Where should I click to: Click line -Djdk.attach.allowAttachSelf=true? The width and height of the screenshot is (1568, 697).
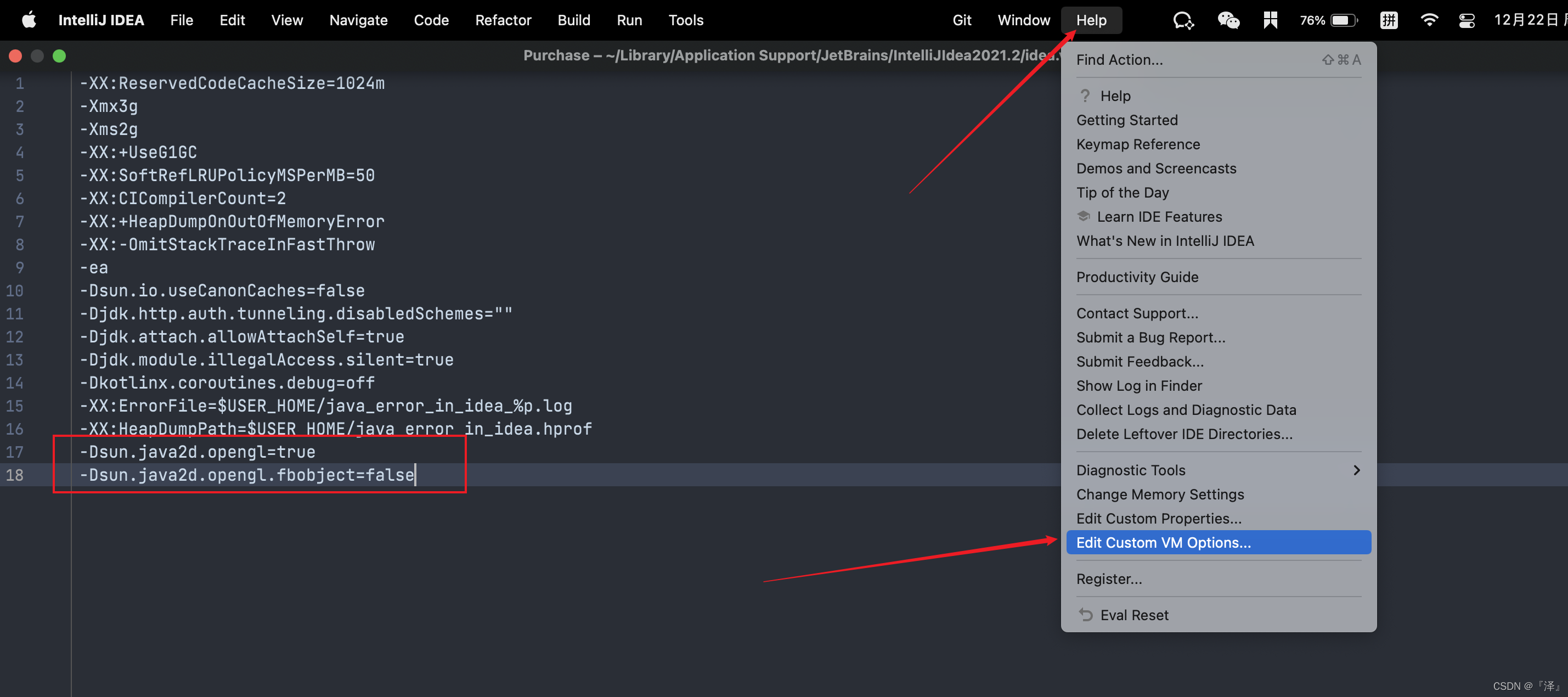pos(241,336)
